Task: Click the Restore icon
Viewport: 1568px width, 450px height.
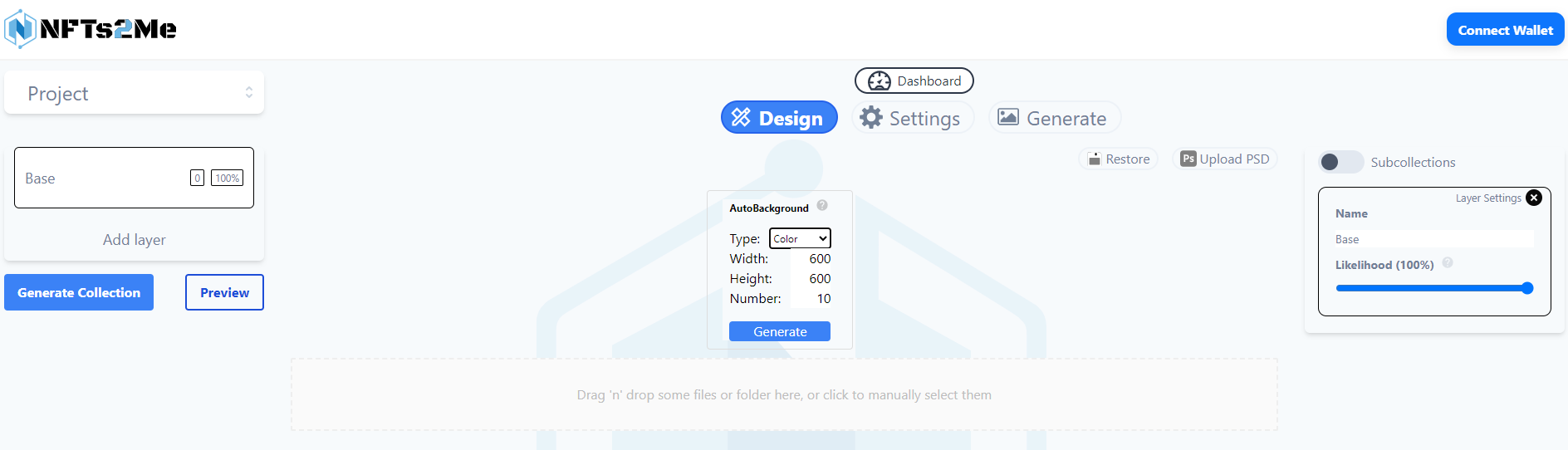Action: click(x=1095, y=159)
